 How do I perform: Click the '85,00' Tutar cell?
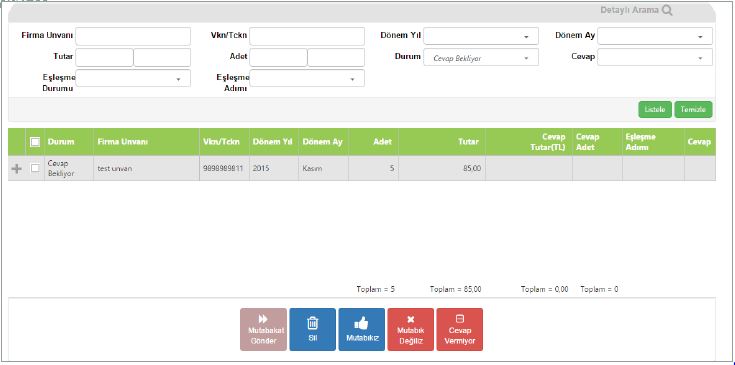coord(442,168)
